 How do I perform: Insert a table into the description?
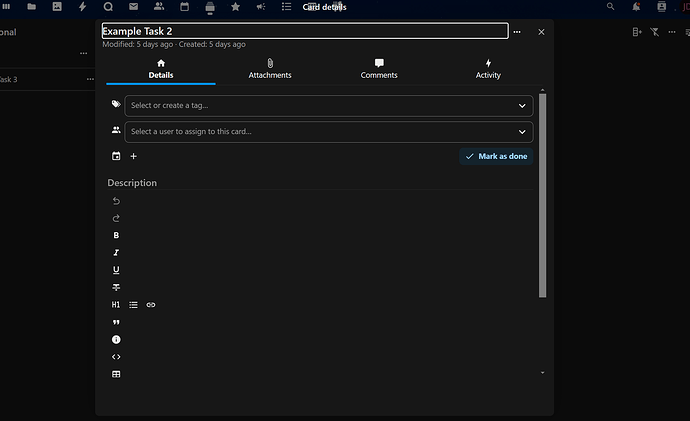click(x=116, y=374)
